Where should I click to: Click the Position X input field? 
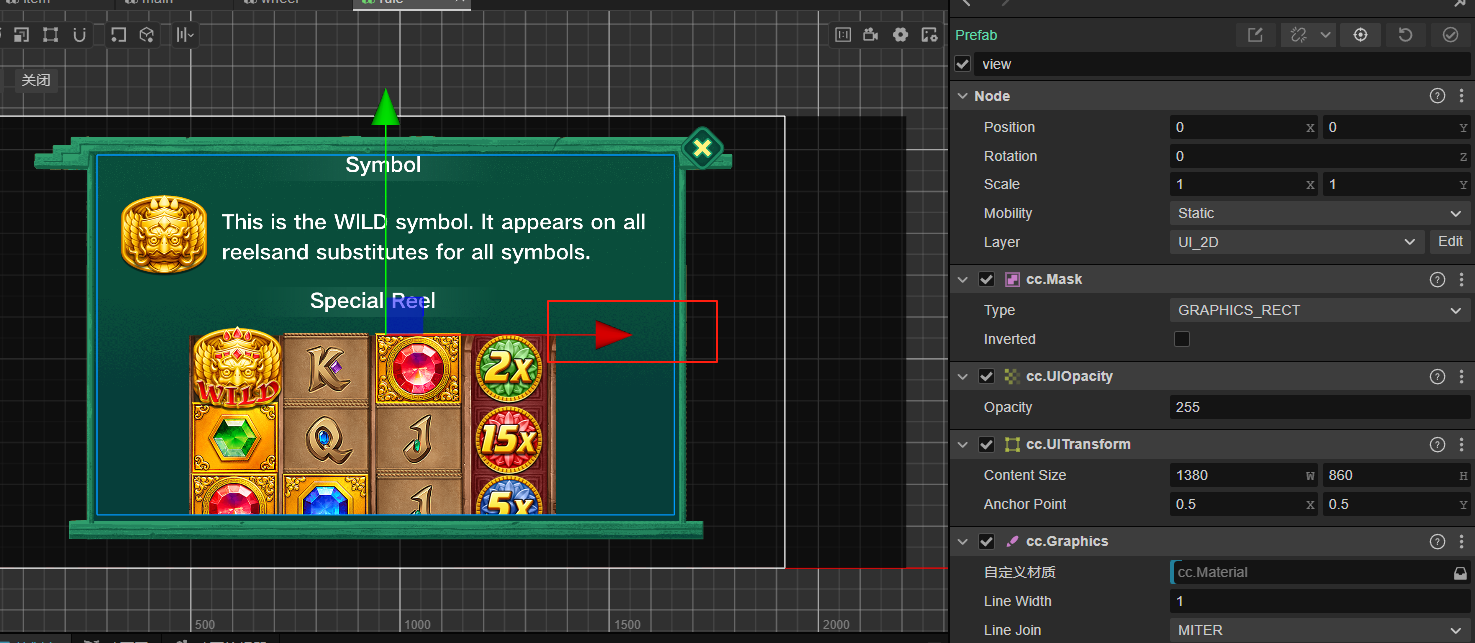click(1244, 127)
